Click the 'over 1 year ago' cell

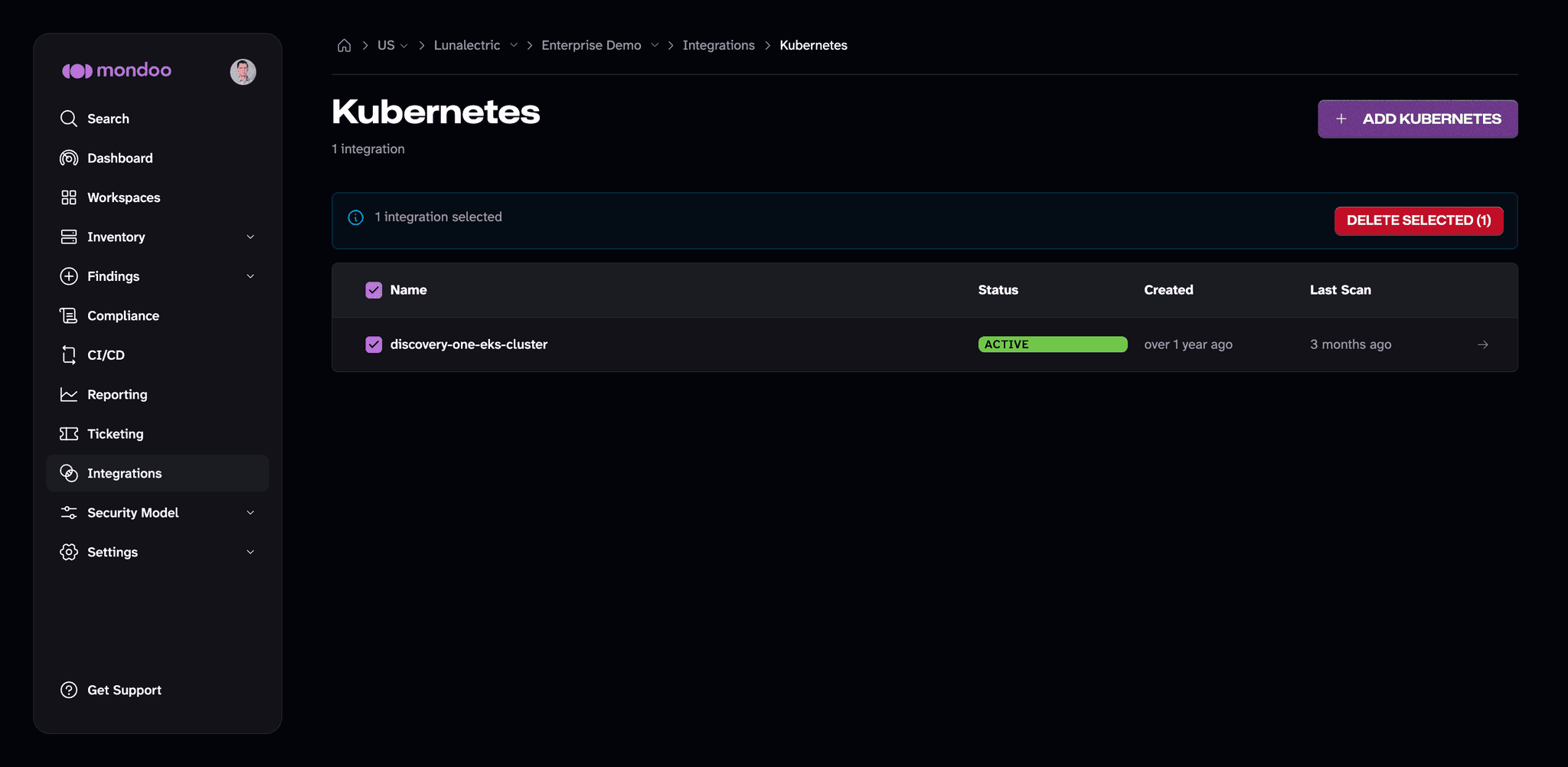(x=1188, y=344)
